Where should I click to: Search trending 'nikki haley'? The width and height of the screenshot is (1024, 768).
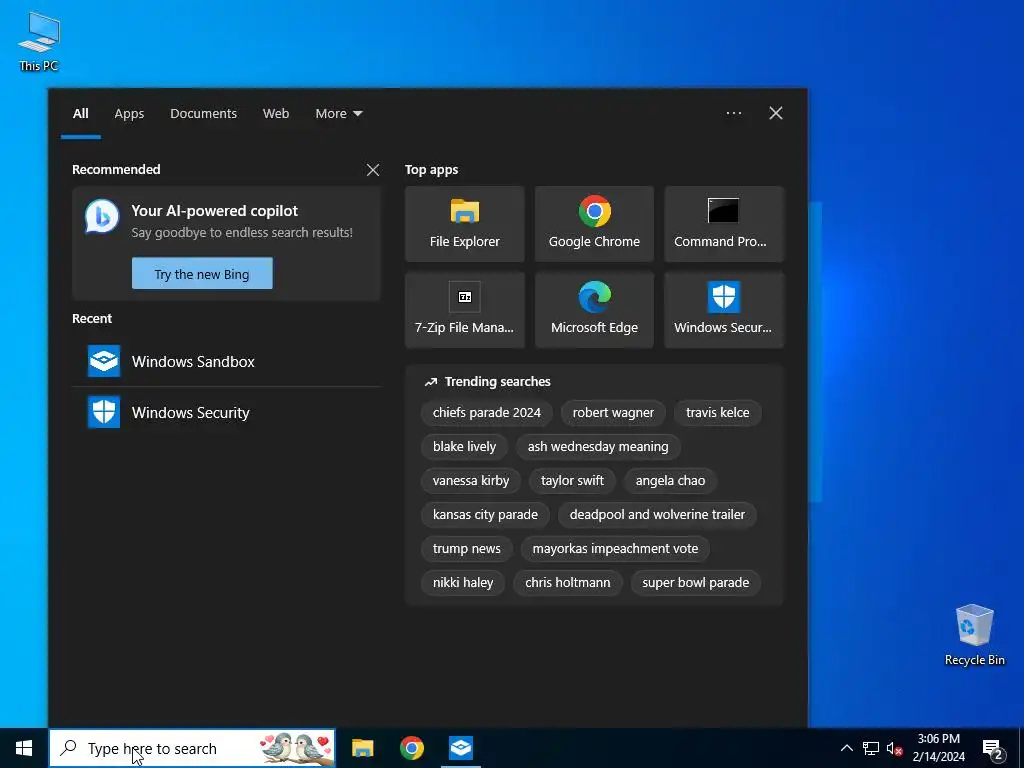[463, 583]
